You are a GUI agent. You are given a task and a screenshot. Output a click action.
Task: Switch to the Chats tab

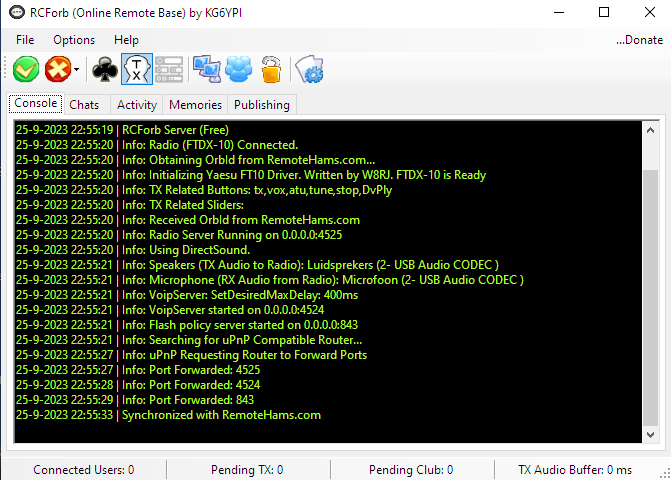pos(85,105)
